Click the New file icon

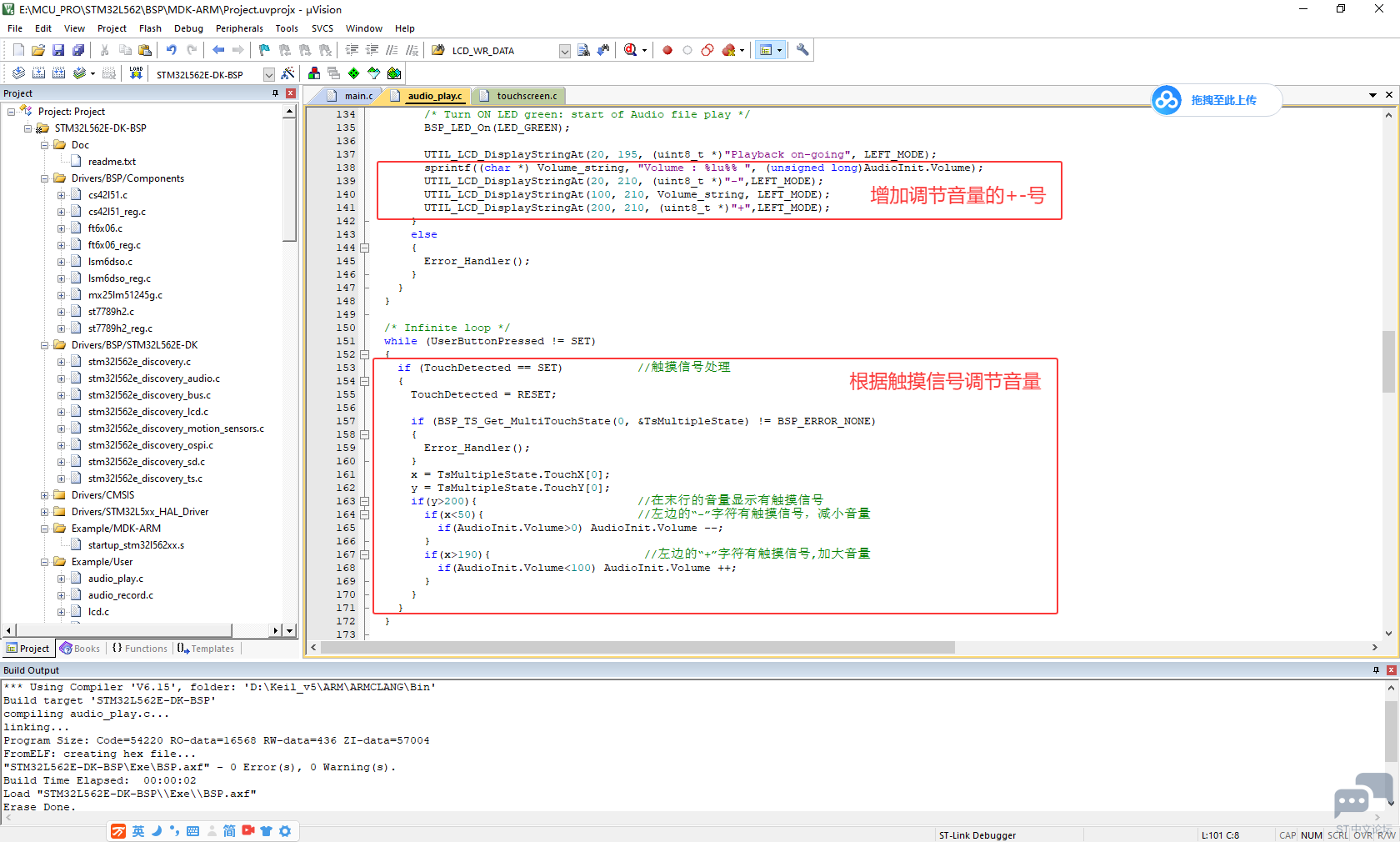[x=18, y=50]
